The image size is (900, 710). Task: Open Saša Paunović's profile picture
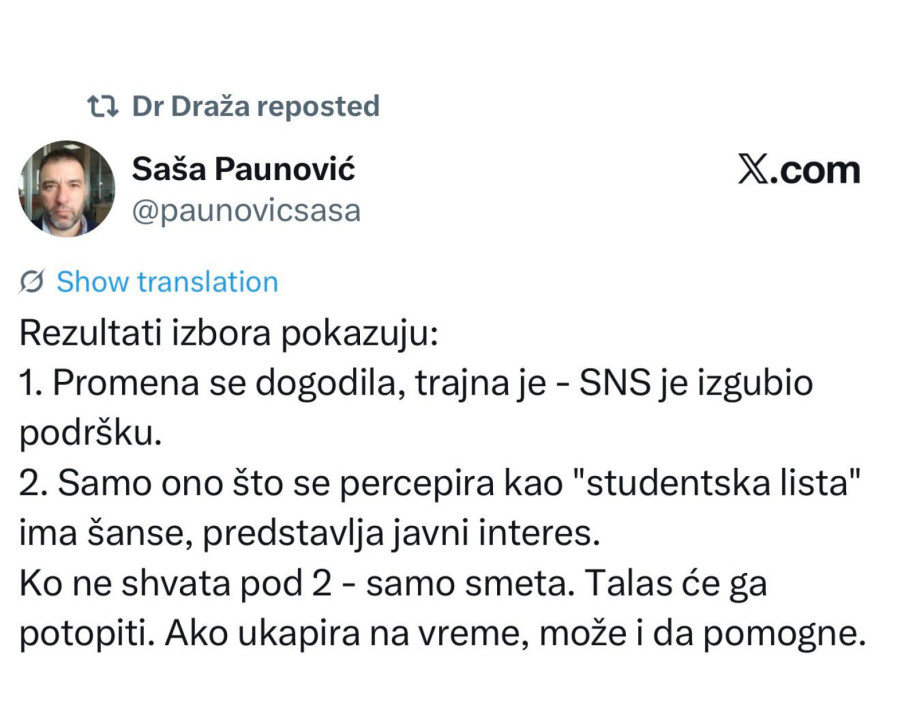(66, 188)
